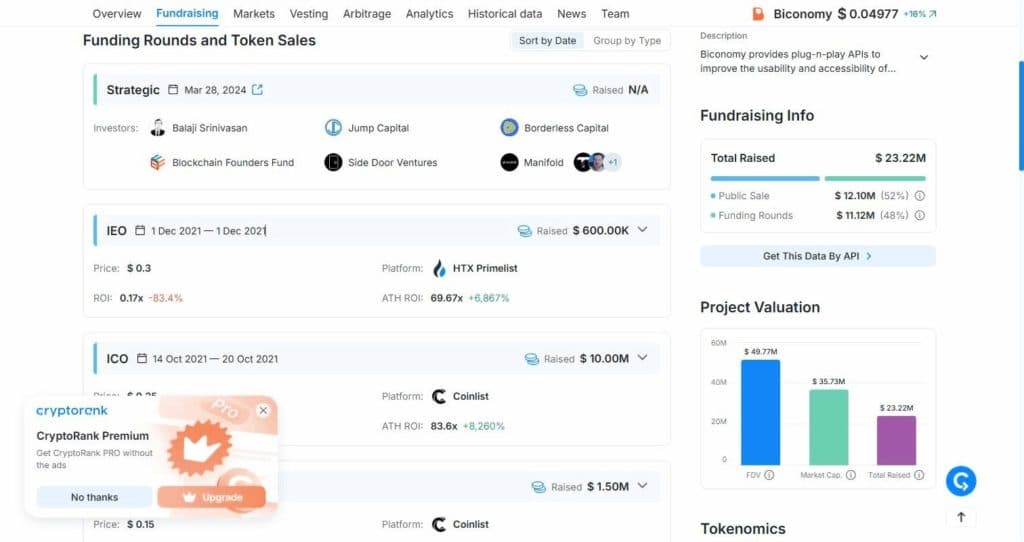
Task: Click the Jump Capital logo icon
Action: (x=333, y=127)
